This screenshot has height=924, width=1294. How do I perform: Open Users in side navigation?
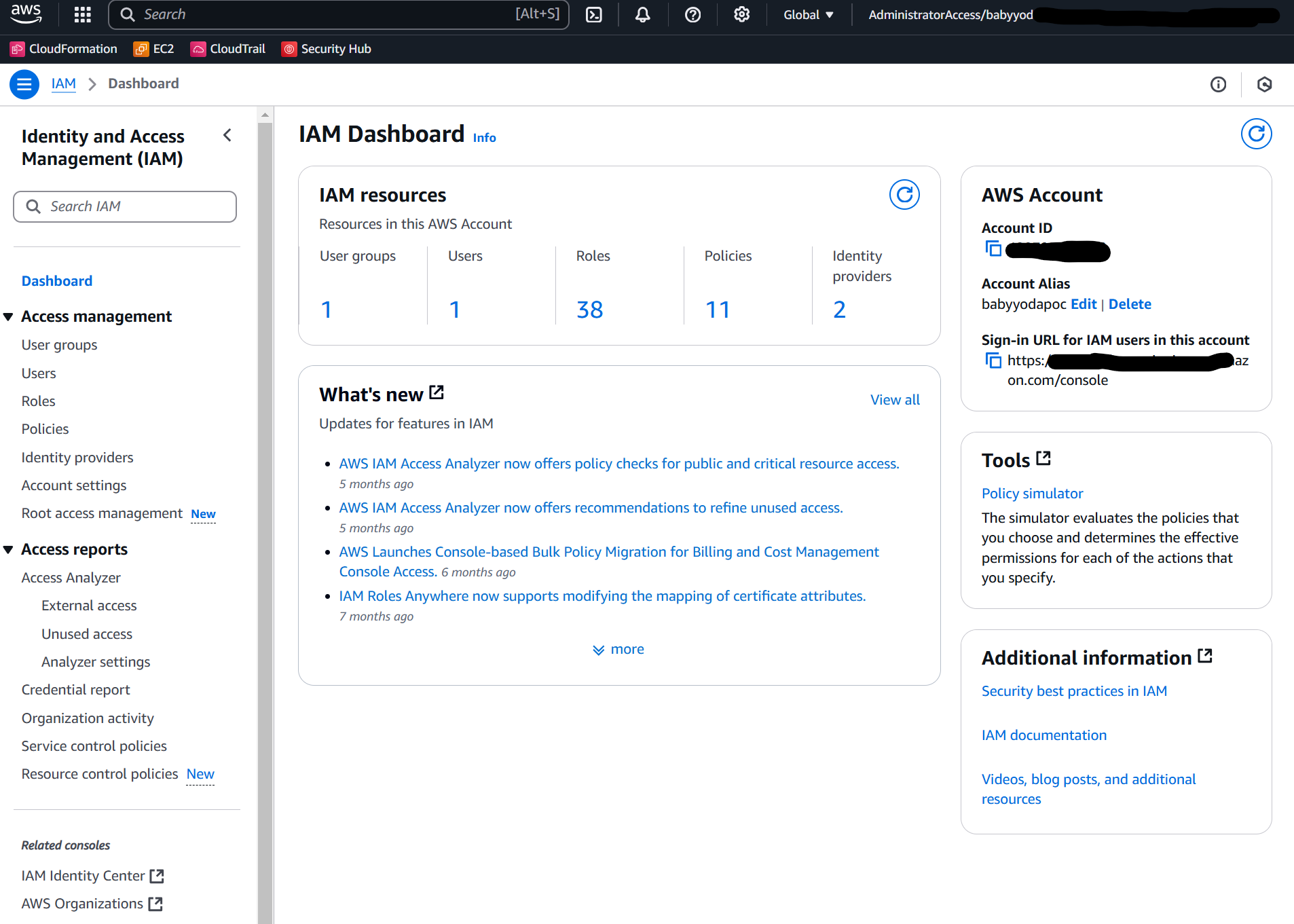point(39,373)
